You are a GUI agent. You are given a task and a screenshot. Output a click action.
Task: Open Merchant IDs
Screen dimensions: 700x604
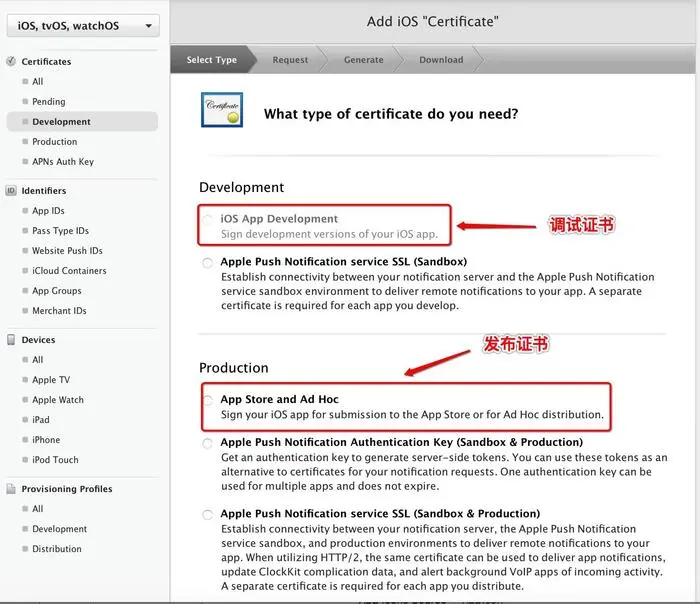pos(59,310)
